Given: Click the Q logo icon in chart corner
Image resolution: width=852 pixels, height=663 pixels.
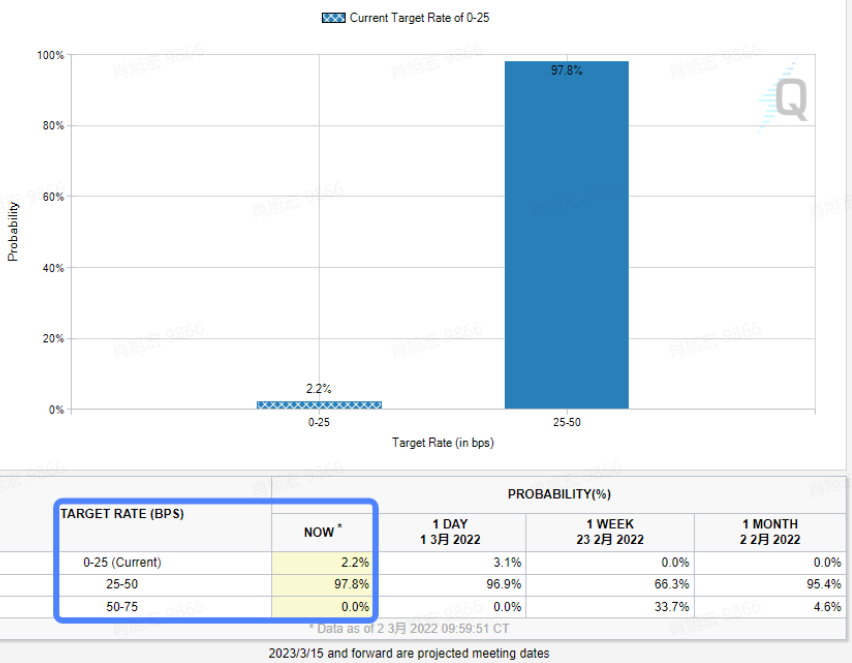Looking at the screenshot, I should pyautogui.click(x=784, y=98).
